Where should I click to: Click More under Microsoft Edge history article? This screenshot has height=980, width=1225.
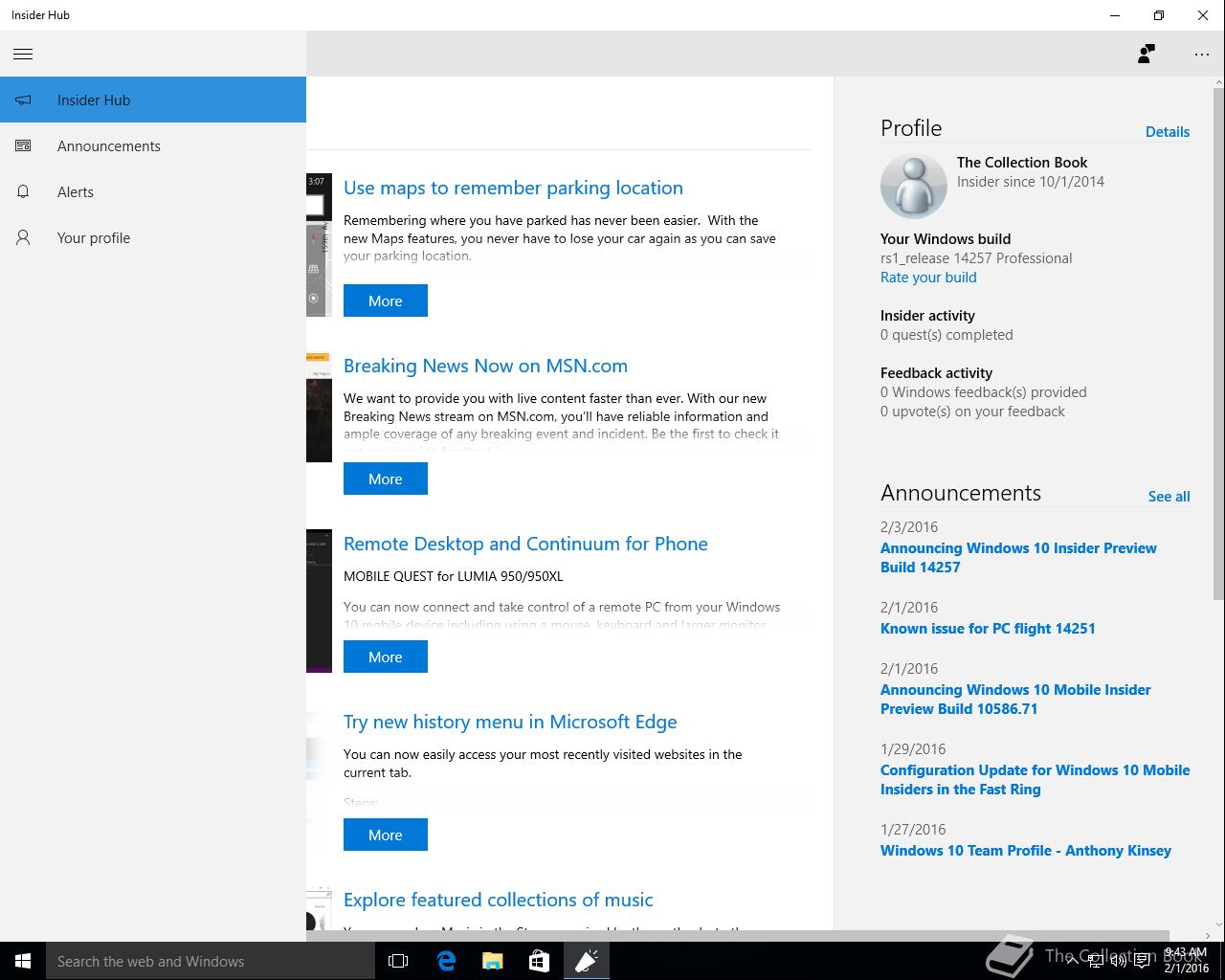tap(386, 835)
